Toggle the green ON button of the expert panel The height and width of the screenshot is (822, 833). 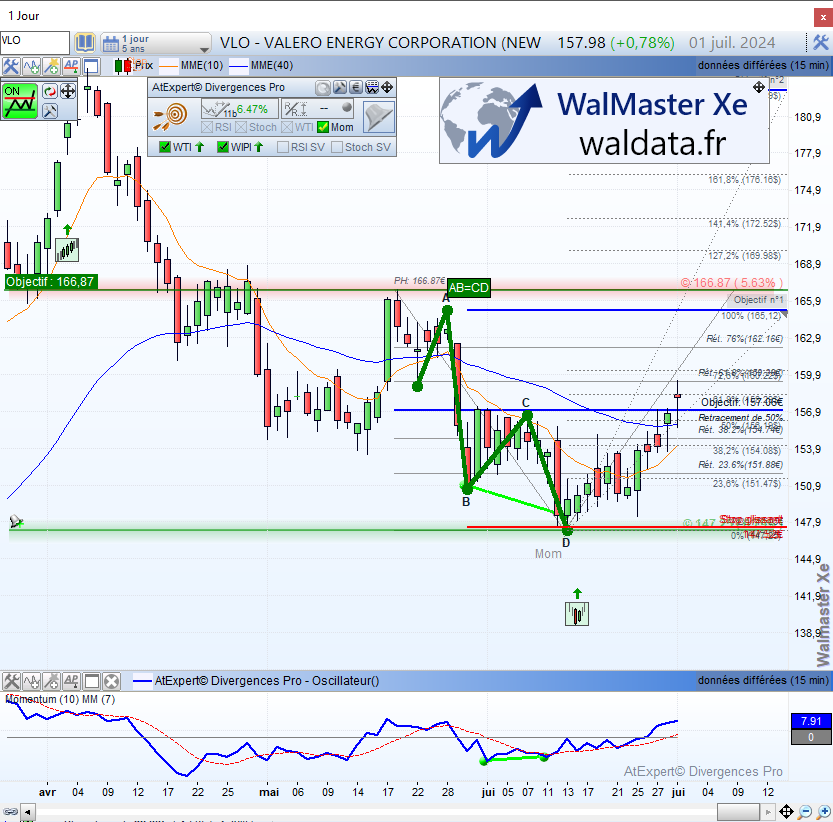click(20, 101)
